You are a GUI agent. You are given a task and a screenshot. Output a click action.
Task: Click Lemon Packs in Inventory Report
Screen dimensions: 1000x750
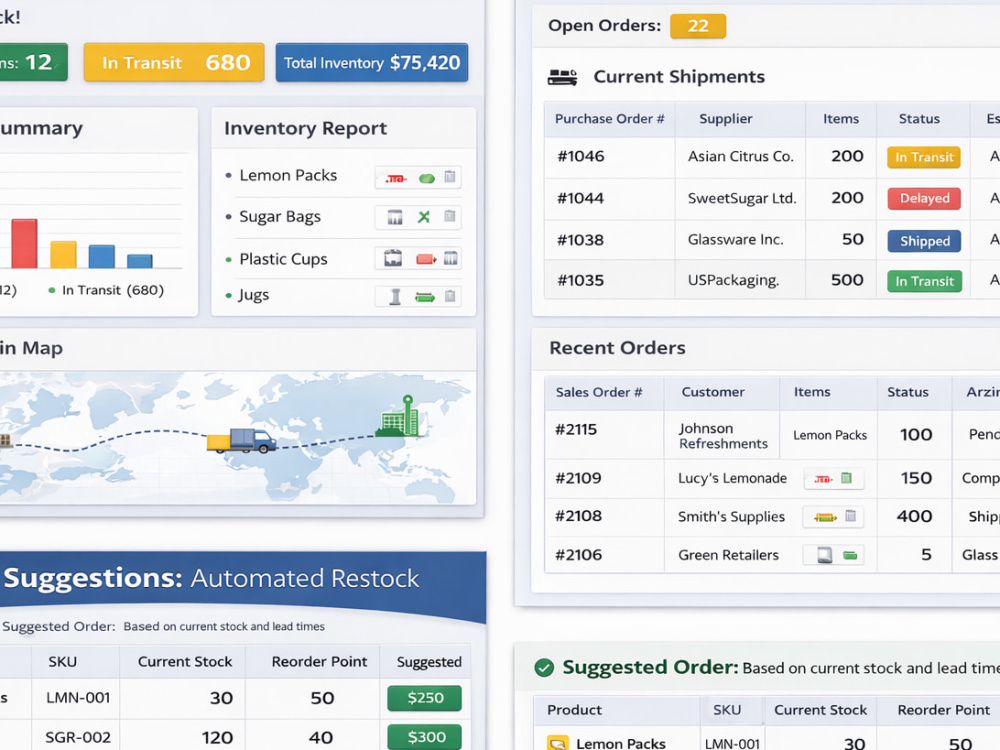[x=288, y=175]
